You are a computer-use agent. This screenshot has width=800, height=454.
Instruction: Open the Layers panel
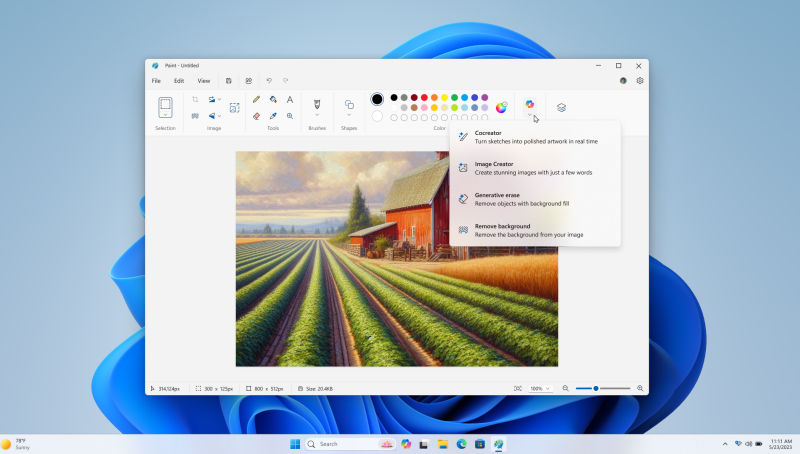coord(561,107)
